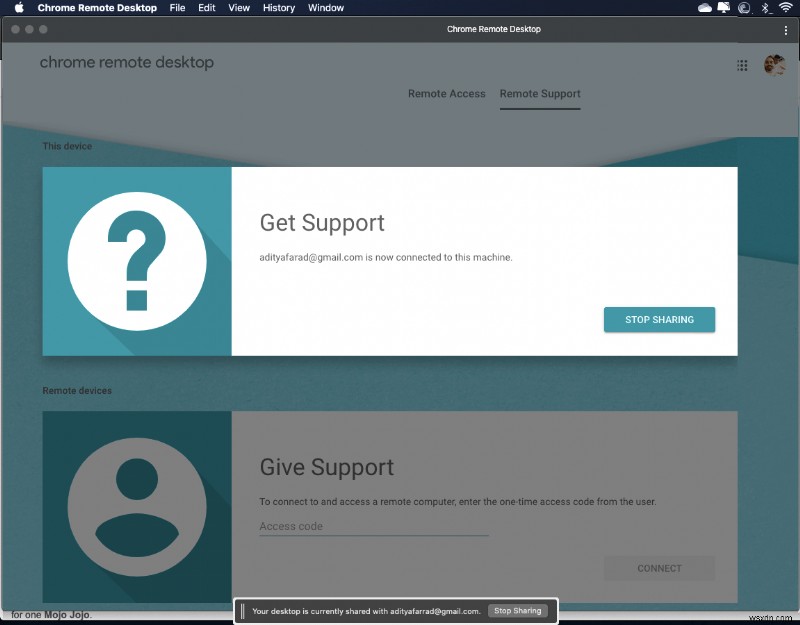The width and height of the screenshot is (800, 625).
Task: Click the Time Machine icon in the menu bar
Action: [x=744, y=8]
